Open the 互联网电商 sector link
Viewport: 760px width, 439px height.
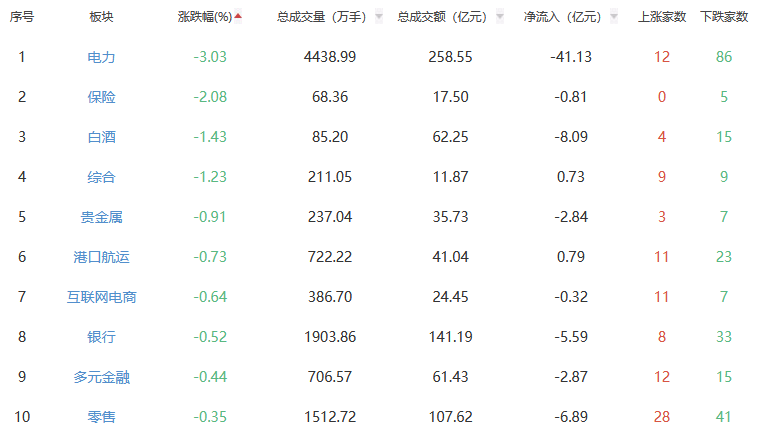click(x=101, y=297)
